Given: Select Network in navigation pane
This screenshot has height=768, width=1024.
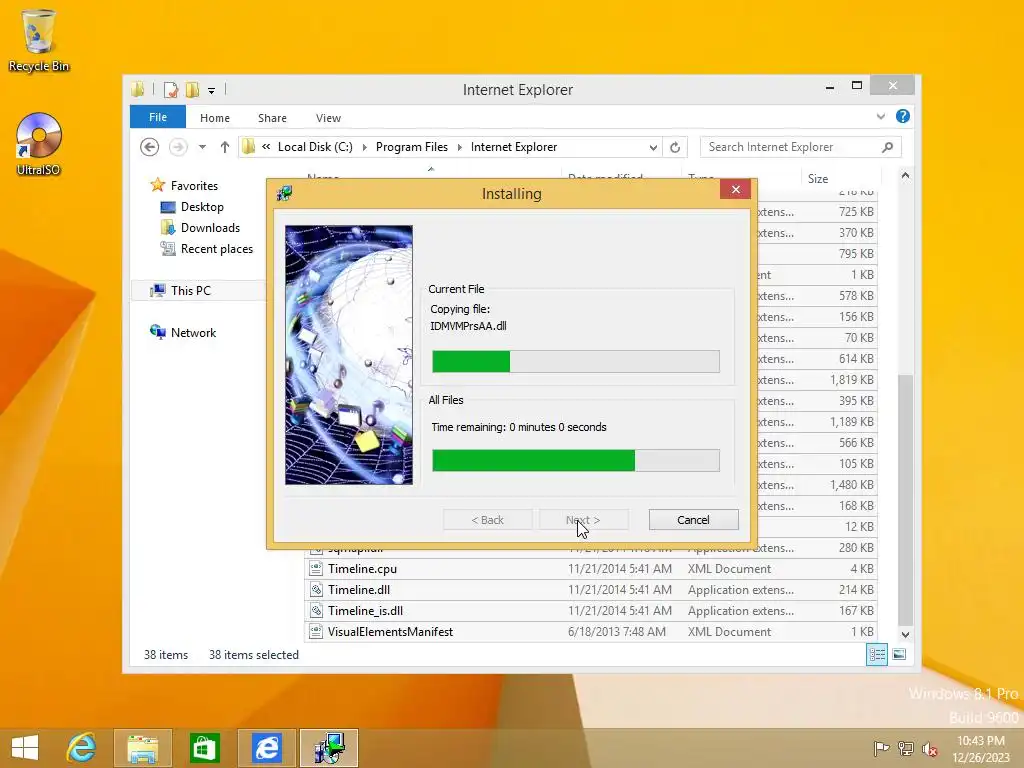Looking at the screenshot, I should [183, 332].
